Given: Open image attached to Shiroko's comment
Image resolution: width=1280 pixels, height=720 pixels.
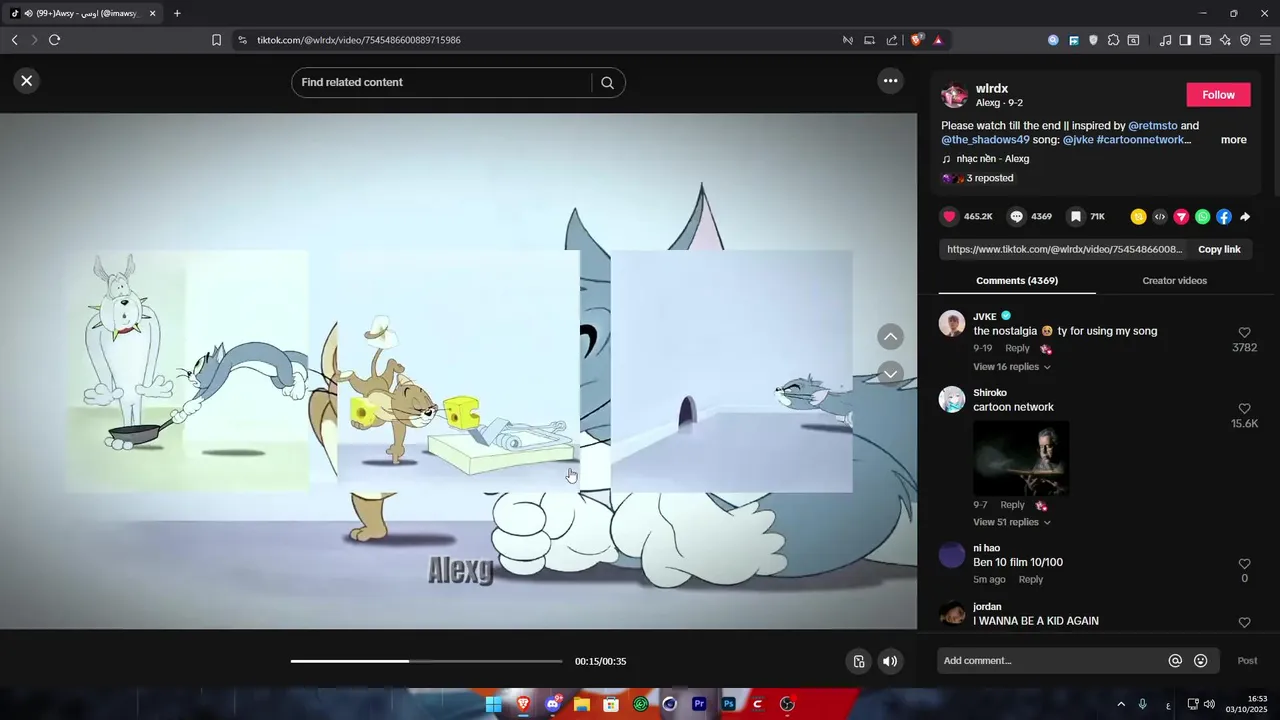Looking at the screenshot, I should (x=1021, y=458).
